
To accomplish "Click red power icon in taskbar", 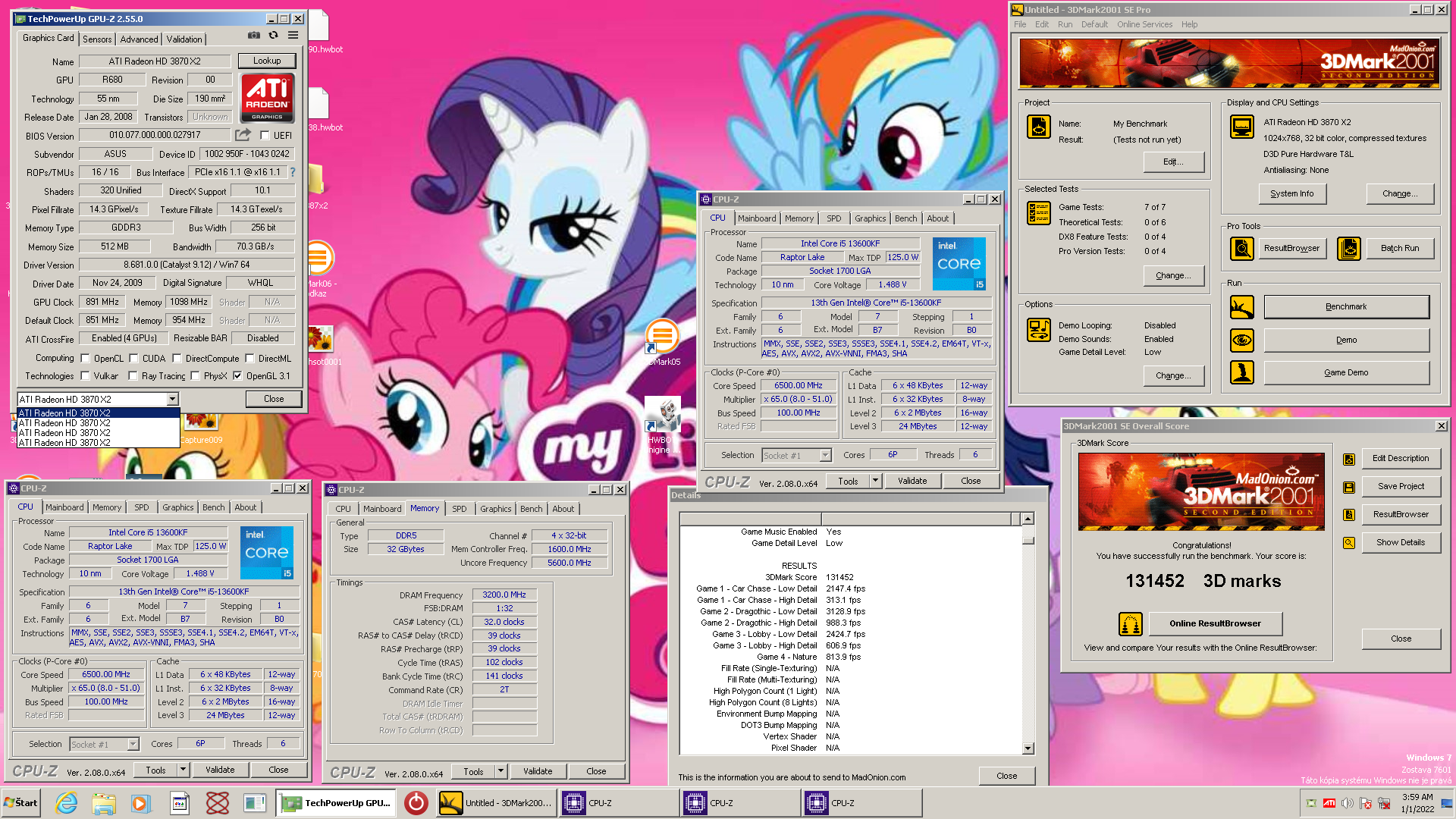I will [x=416, y=803].
